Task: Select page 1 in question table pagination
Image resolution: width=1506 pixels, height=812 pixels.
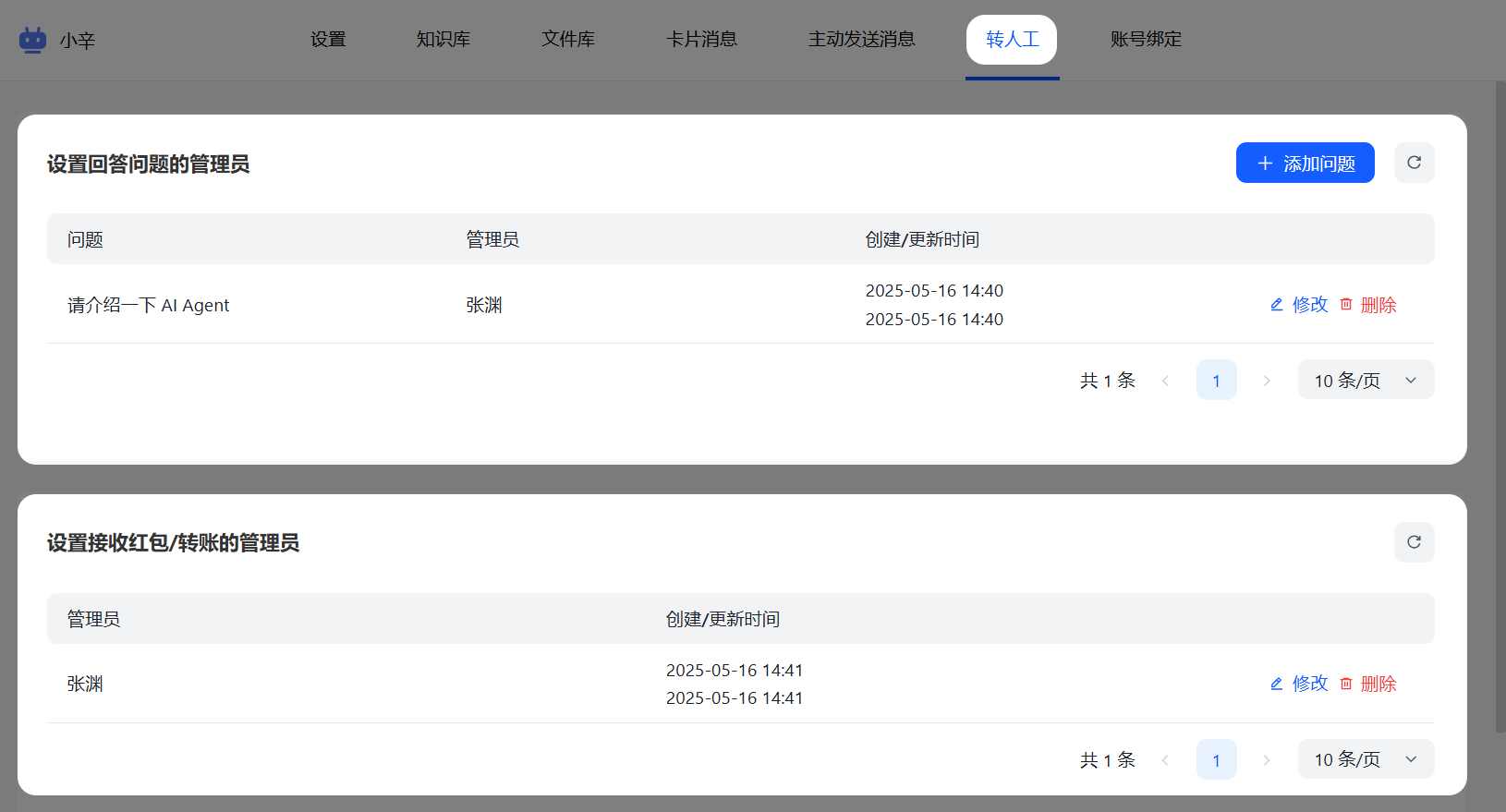Action: coord(1216,381)
